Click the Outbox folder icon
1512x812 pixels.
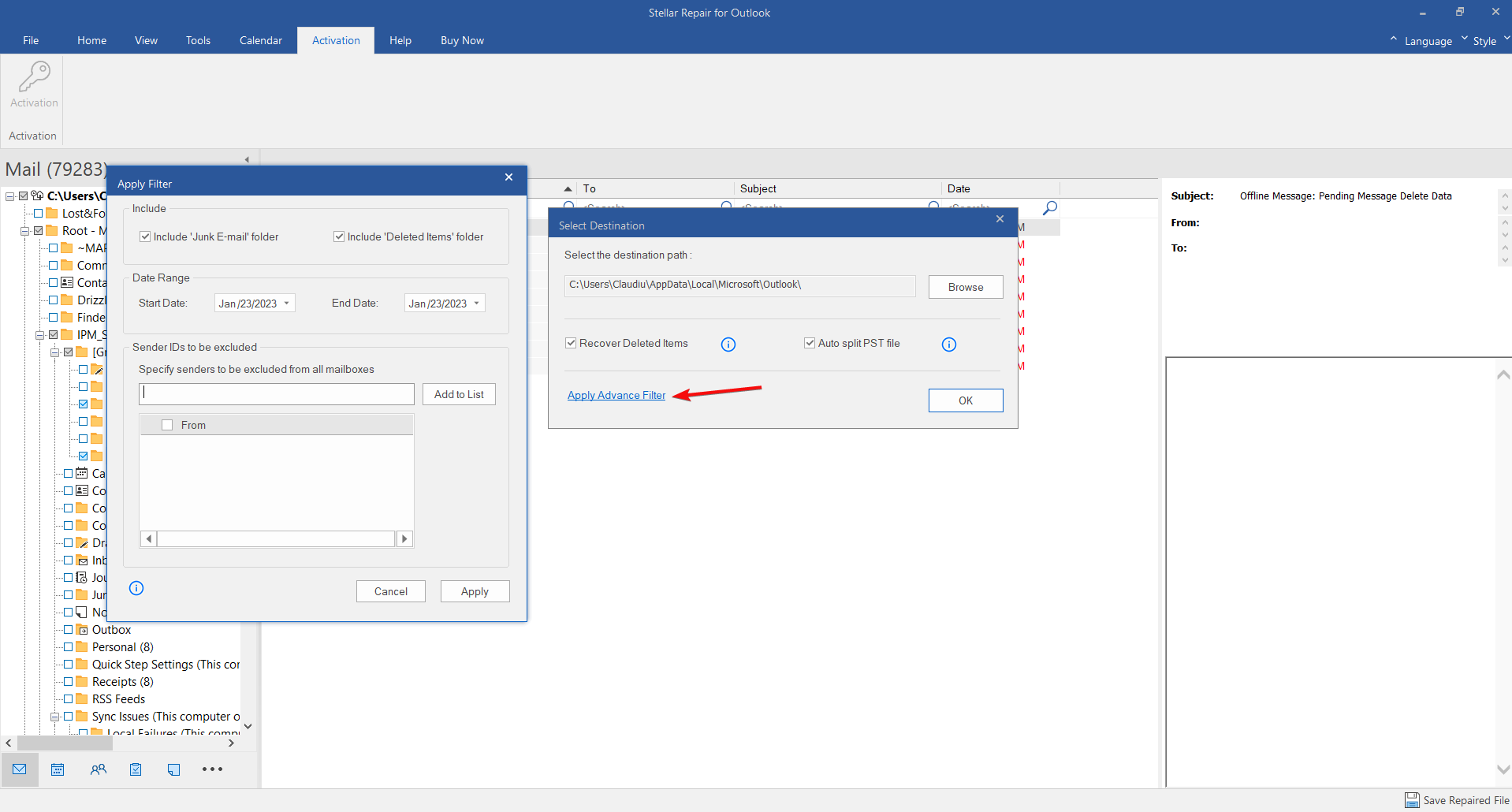click(x=82, y=630)
